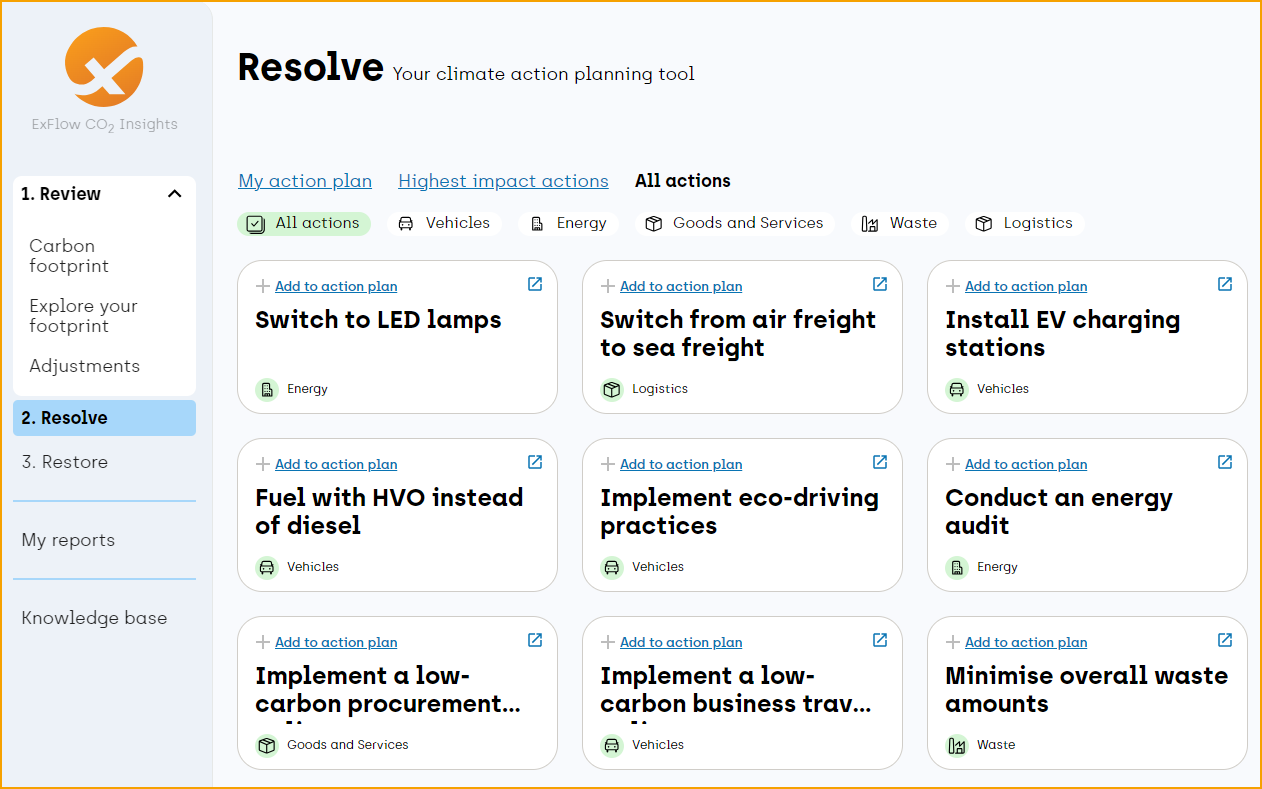Open "Minimise overall waste amounts" via external link icon
Image resolution: width=1262 pixels, height=789 pixels.
pyautogui.click(x=1224, y=640)
